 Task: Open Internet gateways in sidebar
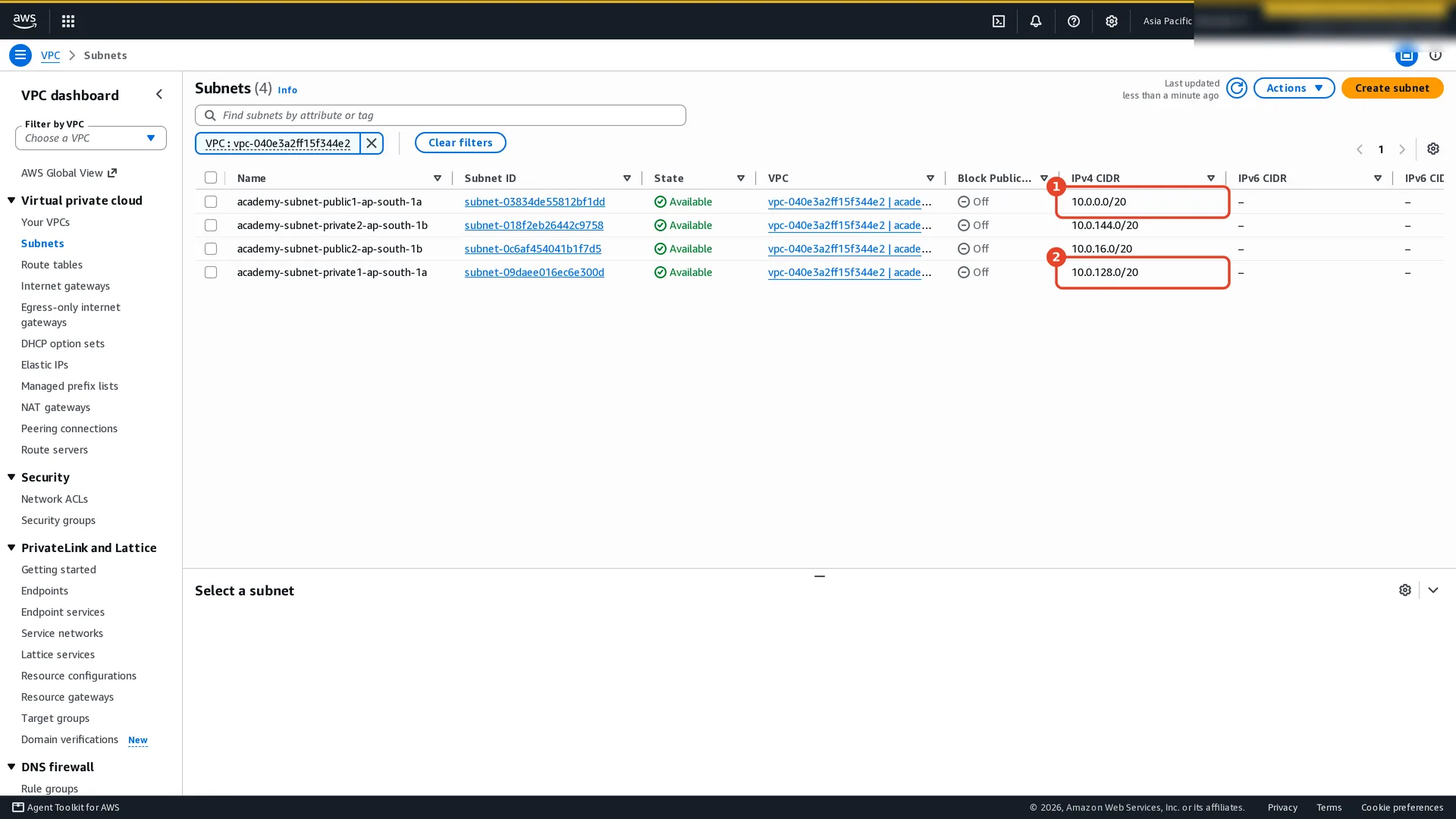(x=65, y=286)
